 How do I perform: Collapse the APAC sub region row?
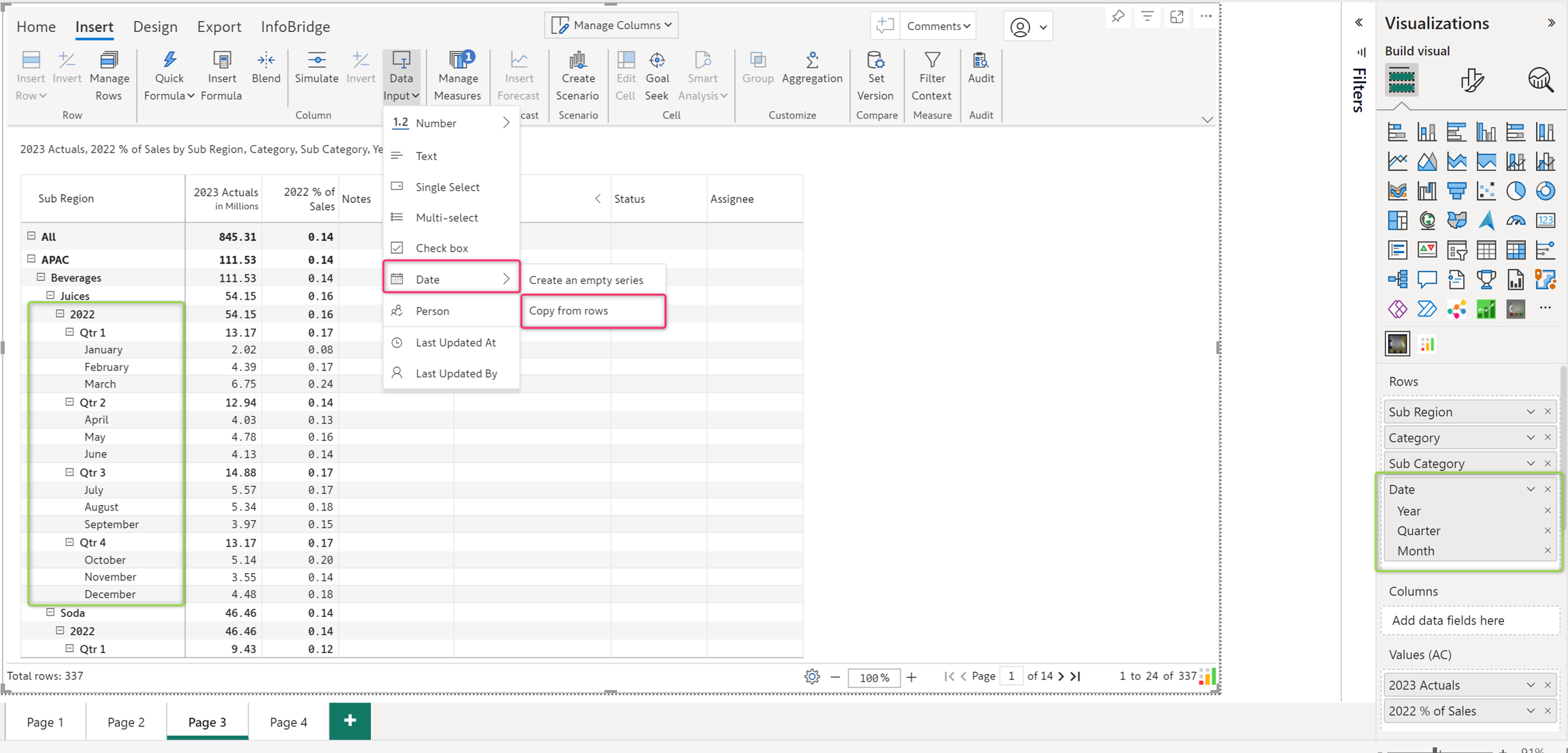31,259
